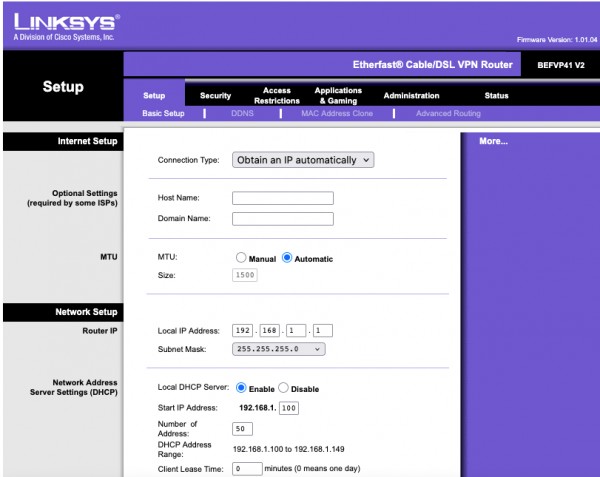This screenshot has width=600, height=477.
Task: Open the Status tab
Action: tap(496, 96)
